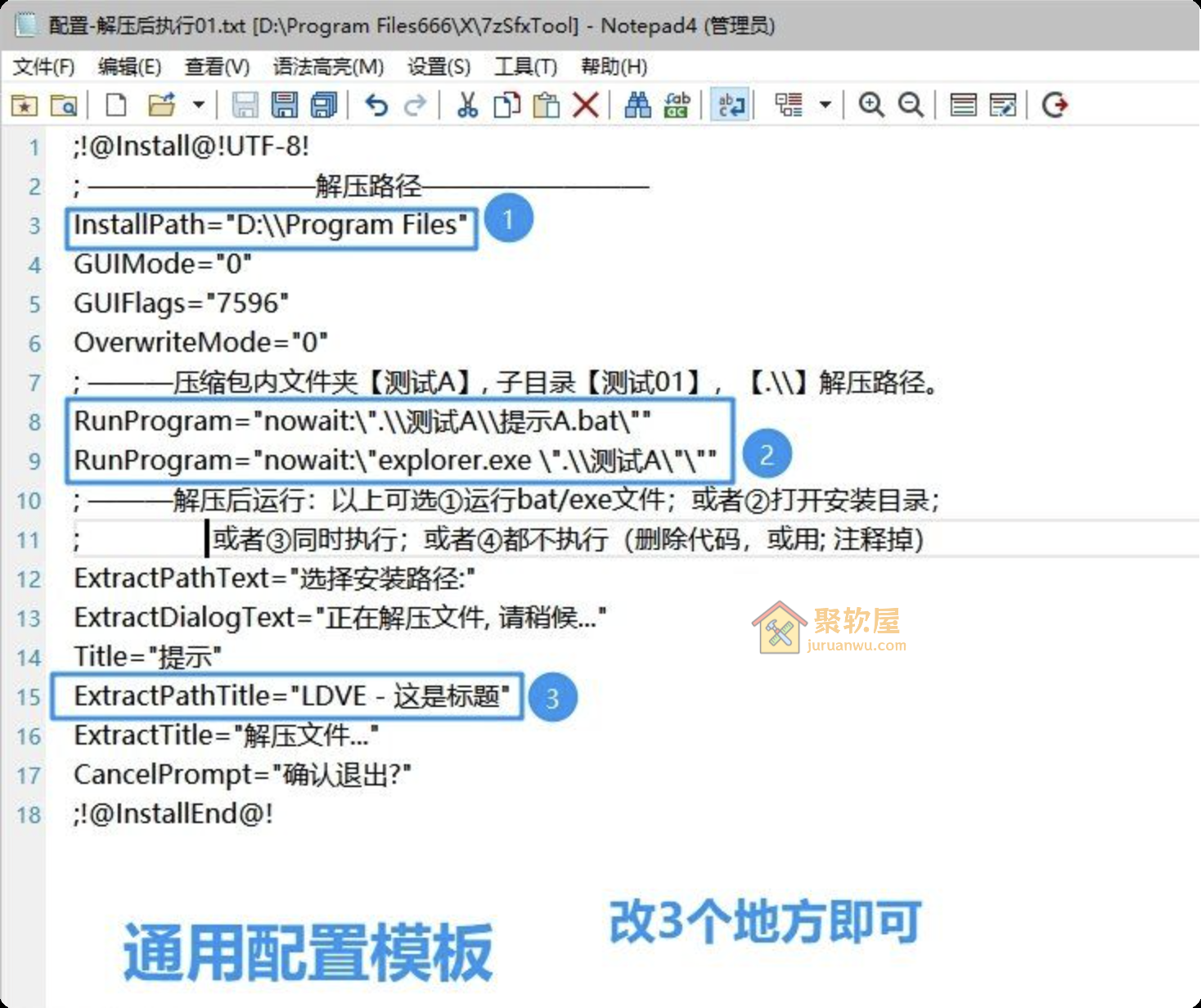
Task: Select the Undo icon in the toolbar
Action: [376, 105]
